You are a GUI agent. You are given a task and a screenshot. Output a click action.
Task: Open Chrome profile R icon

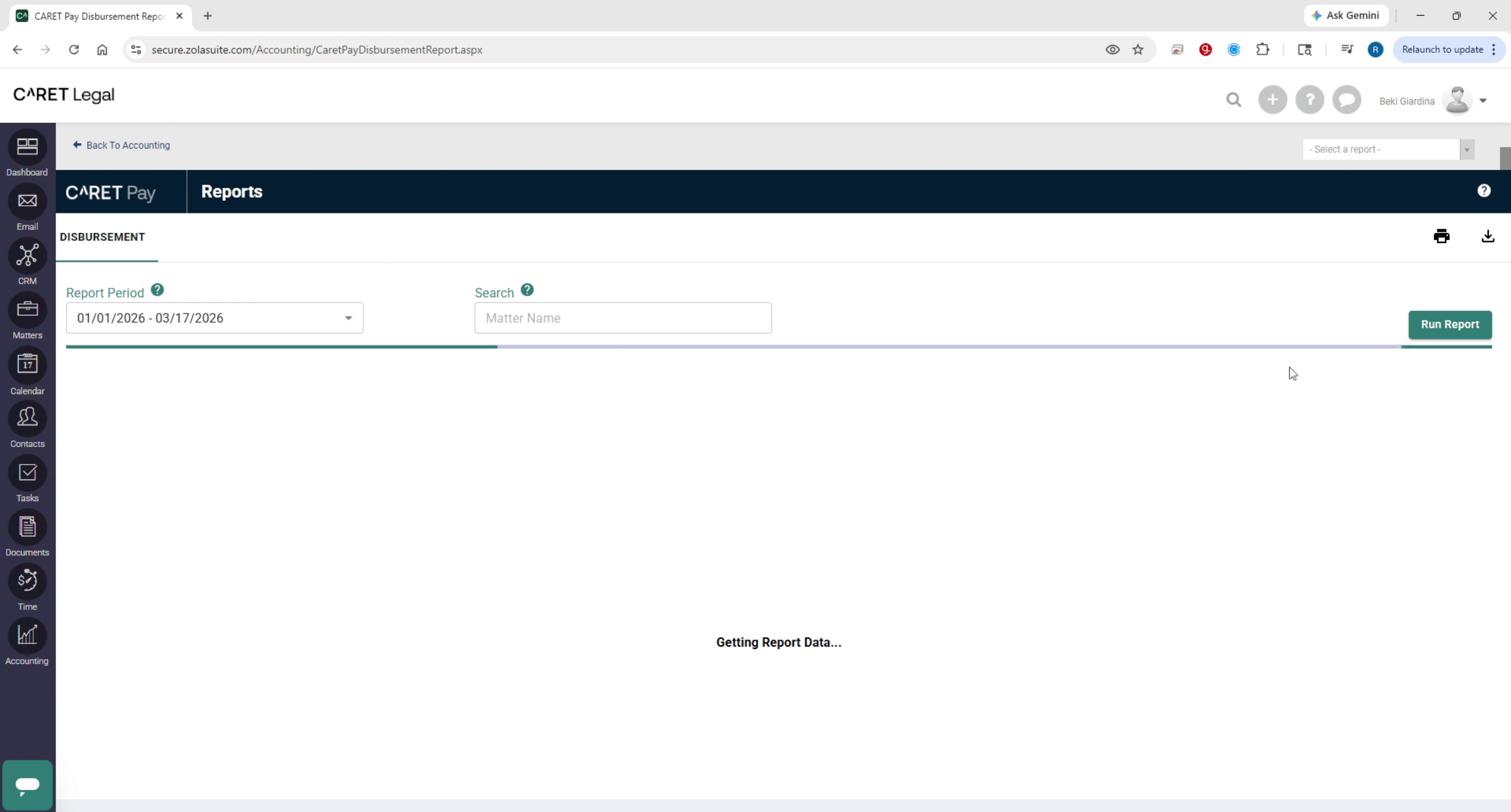[x=1375, y=50]
